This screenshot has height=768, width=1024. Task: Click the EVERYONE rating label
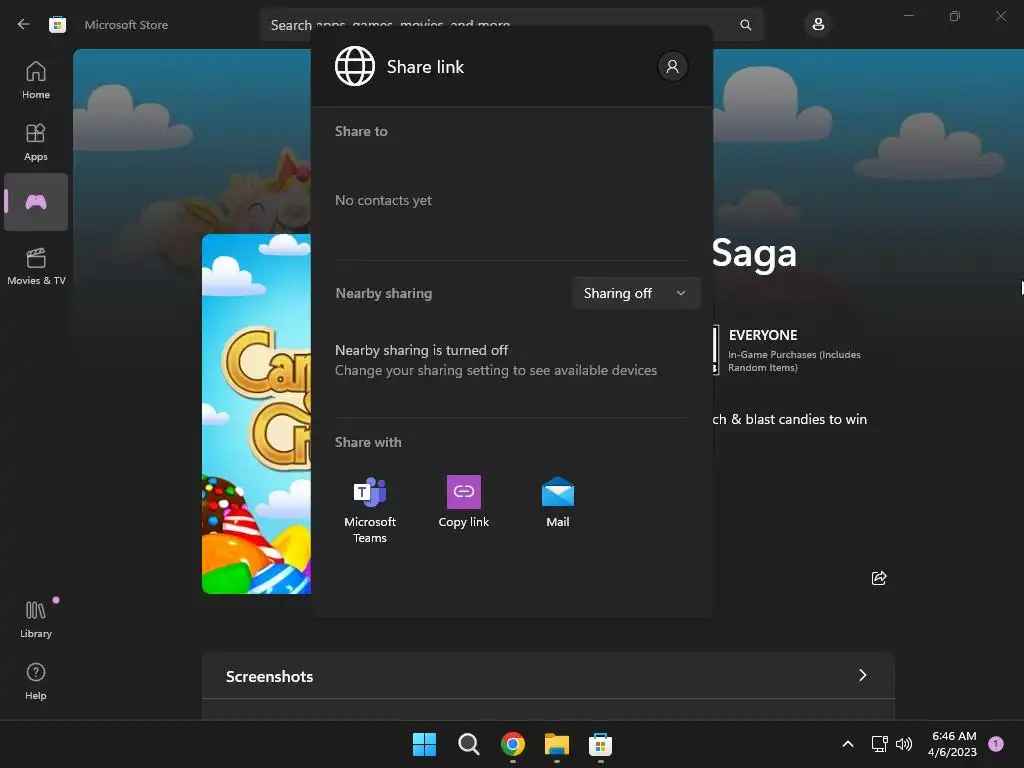(x=763, y=335)
